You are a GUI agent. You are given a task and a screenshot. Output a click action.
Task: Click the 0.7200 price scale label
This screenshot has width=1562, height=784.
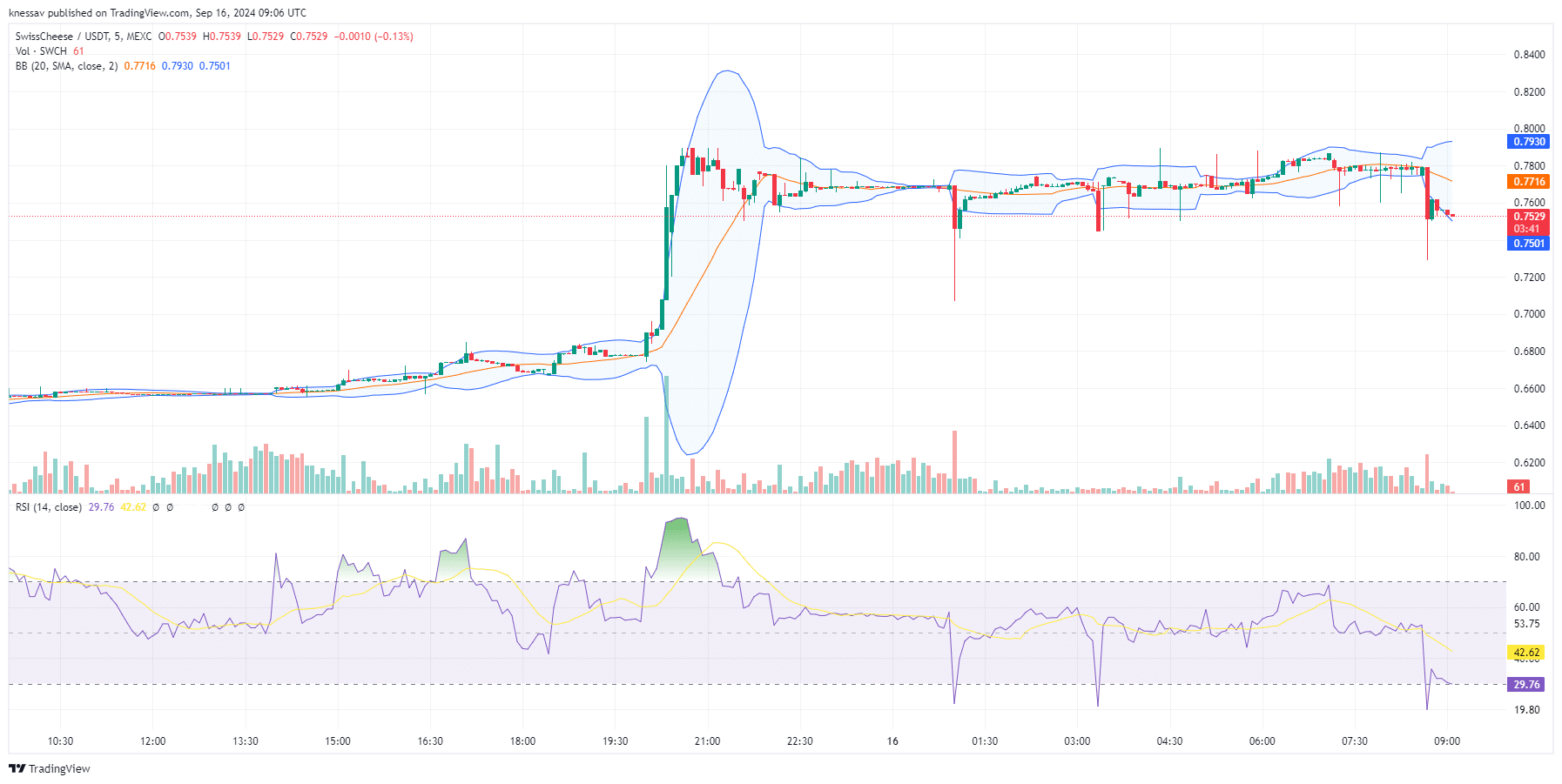1529,278
